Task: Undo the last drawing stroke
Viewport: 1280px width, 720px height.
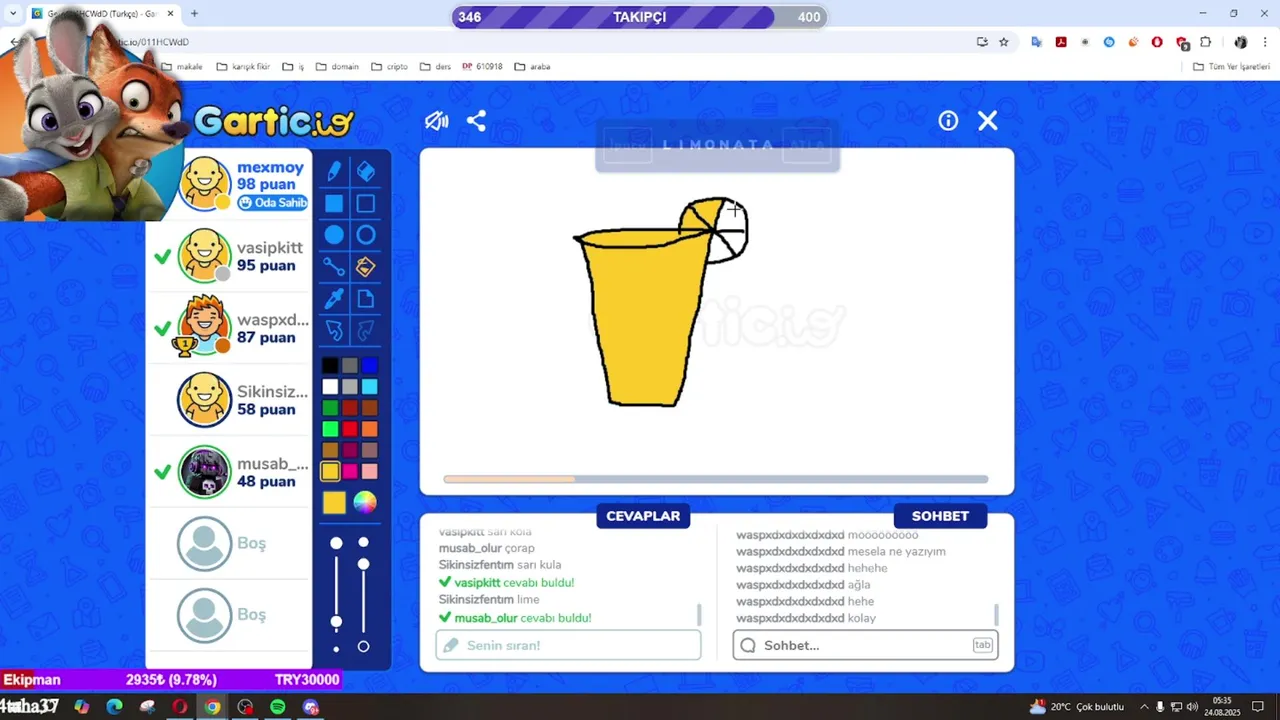Action: [x=334, y=330]
